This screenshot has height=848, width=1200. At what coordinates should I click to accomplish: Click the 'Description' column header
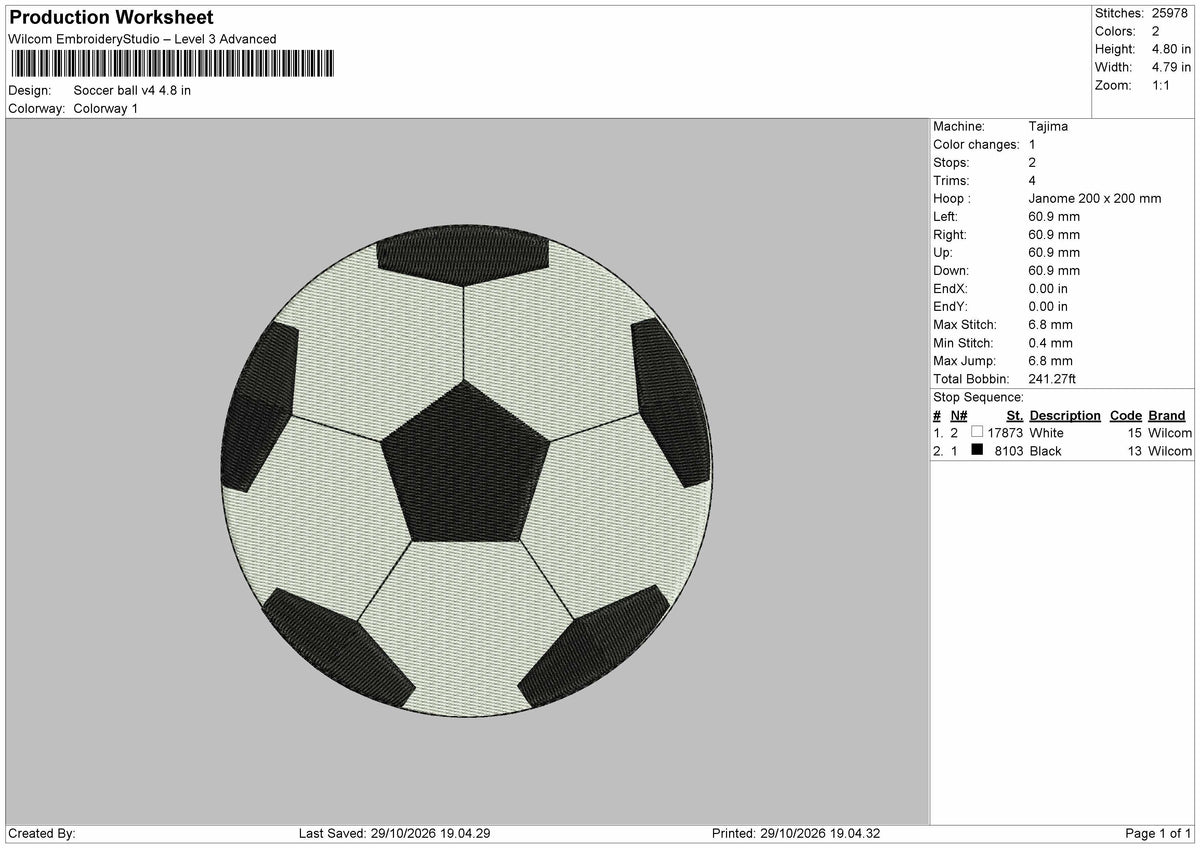[1065, 415]
